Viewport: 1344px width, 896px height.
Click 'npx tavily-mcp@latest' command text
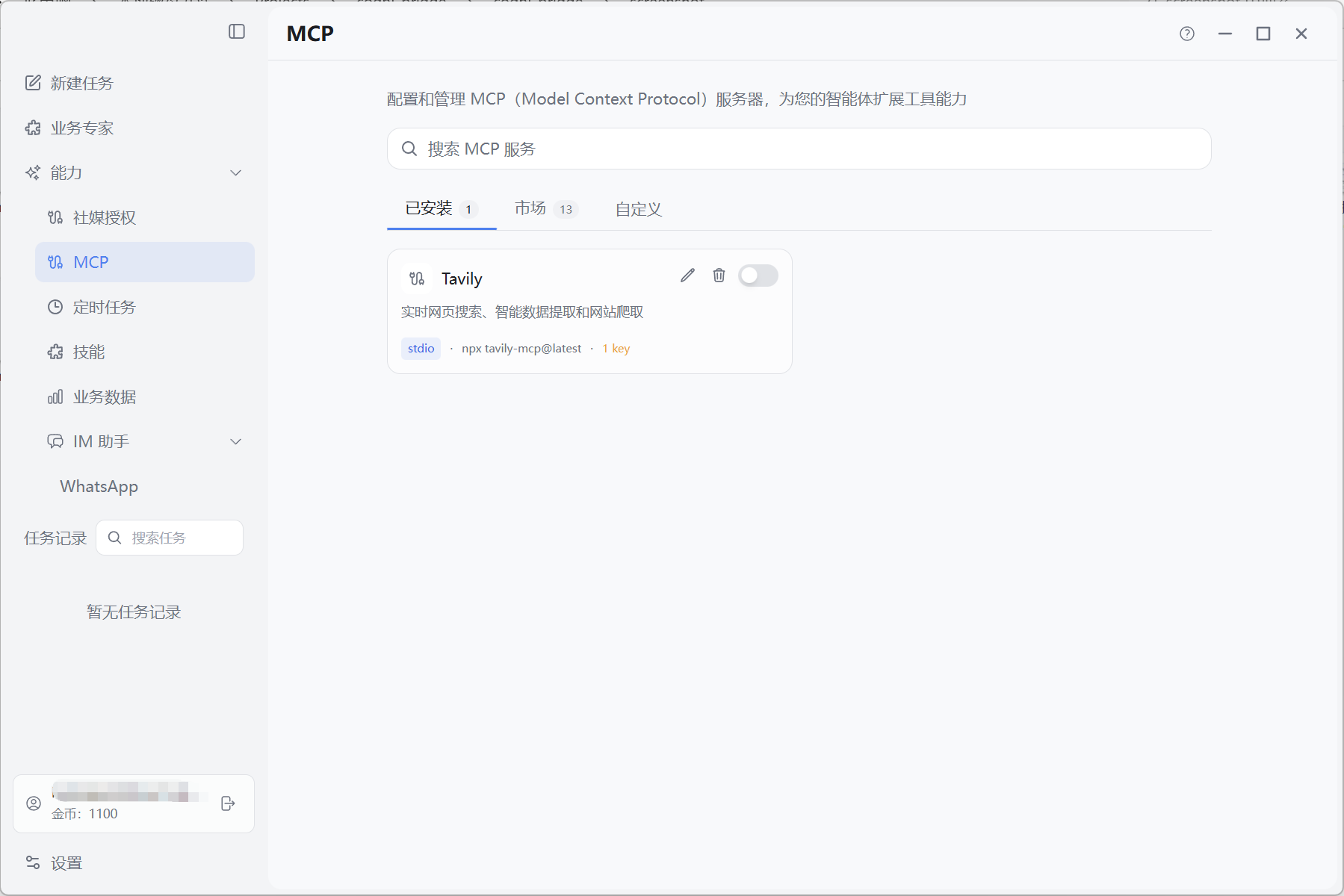point(521,349)
